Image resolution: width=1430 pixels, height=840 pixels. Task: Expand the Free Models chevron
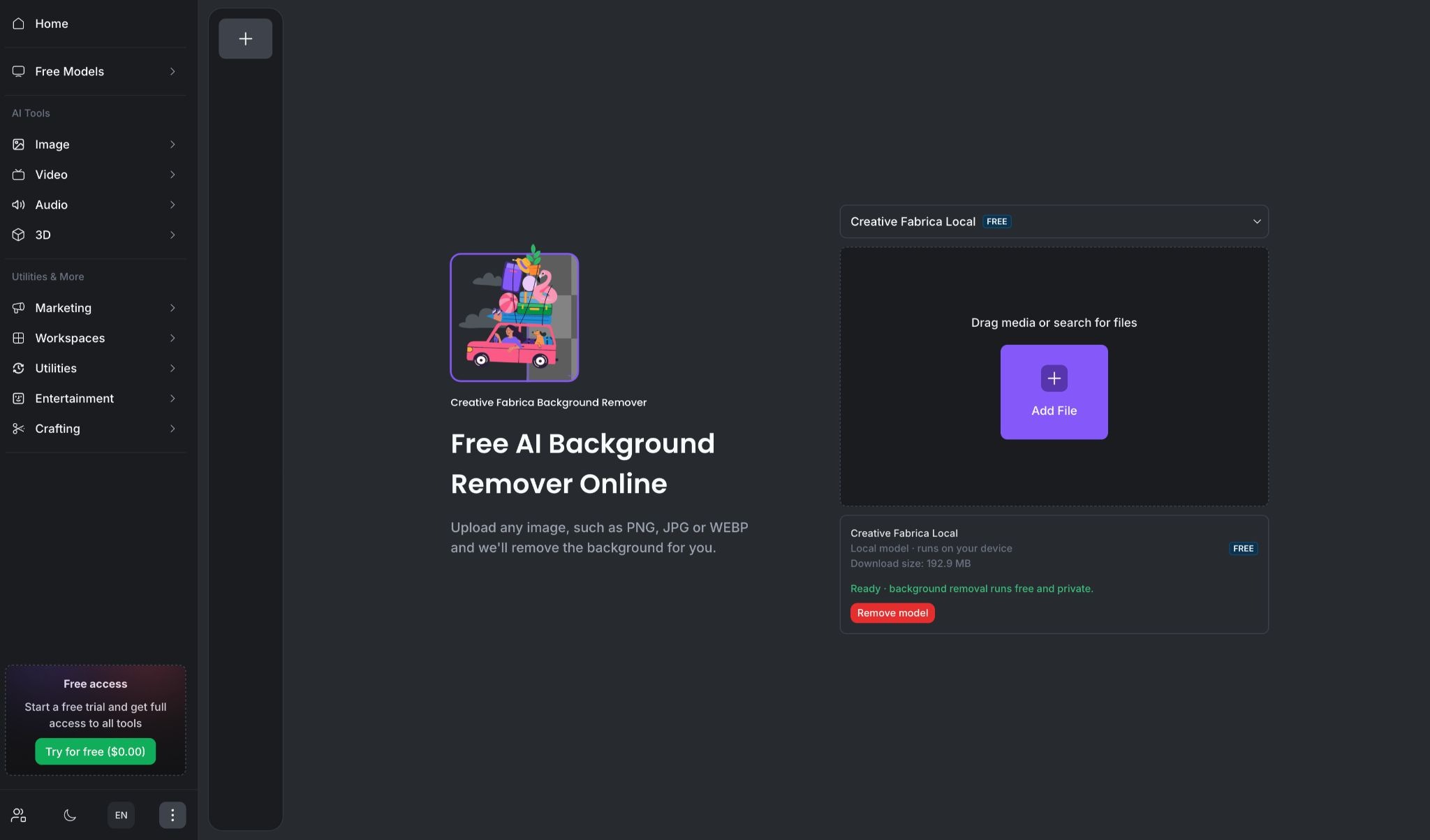(x=172, y=71)
